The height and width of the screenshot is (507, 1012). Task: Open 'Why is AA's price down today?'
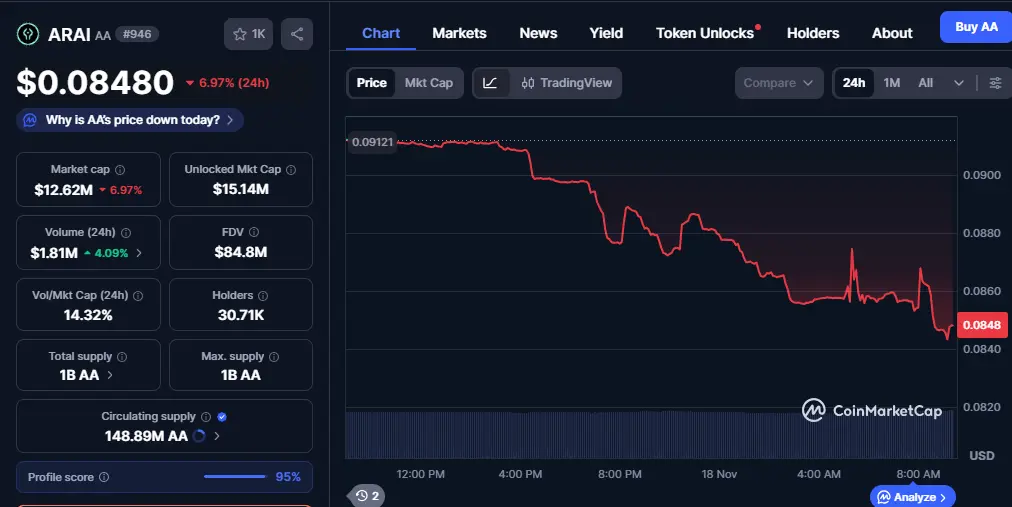click(130, 120)
